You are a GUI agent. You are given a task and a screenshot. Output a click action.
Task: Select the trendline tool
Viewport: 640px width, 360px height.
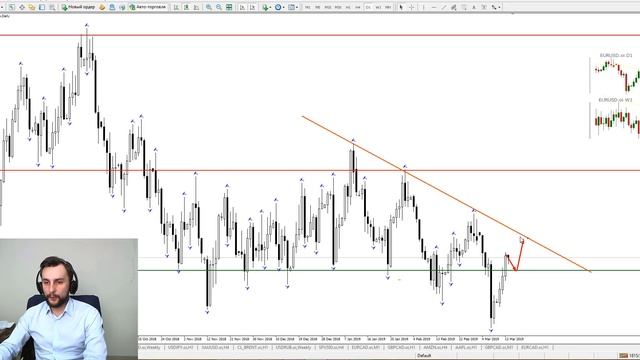(x=444, y=7)
